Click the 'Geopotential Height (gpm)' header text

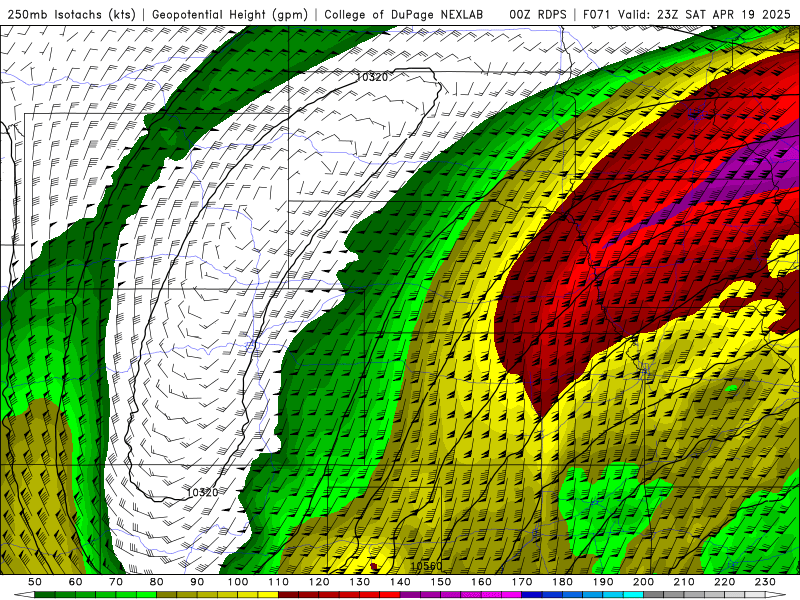230,14
